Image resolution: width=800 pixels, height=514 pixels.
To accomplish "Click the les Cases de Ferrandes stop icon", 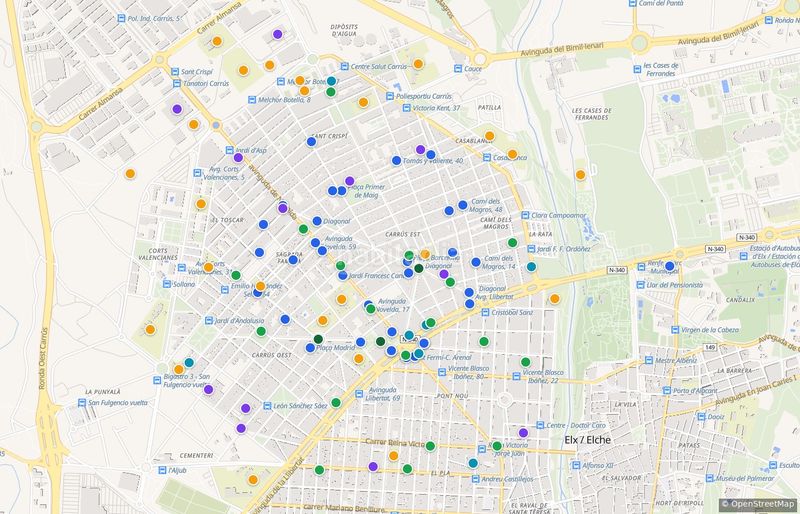I will [637, 69].
